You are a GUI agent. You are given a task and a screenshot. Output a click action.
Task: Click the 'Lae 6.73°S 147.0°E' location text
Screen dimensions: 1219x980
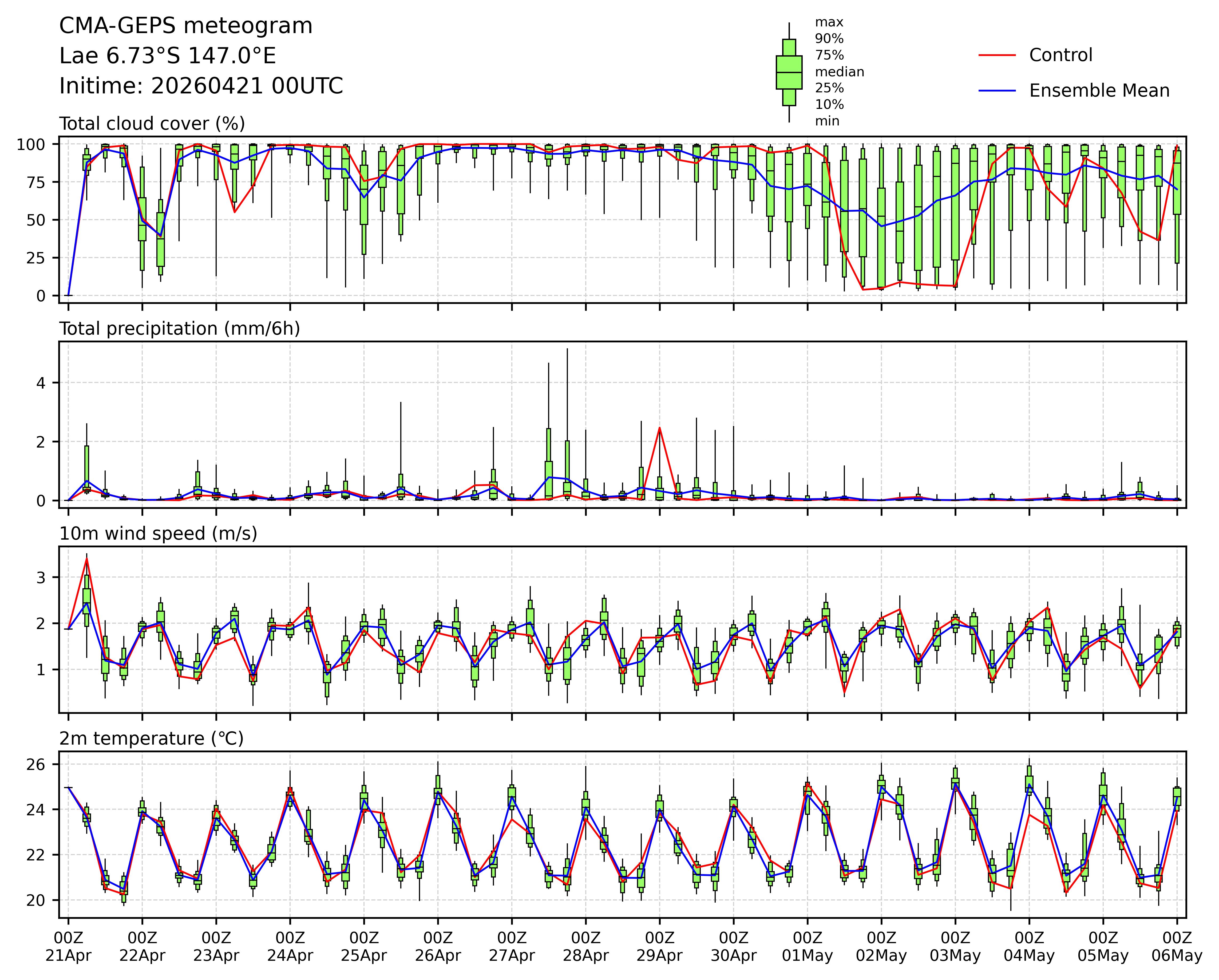point(167,56)
